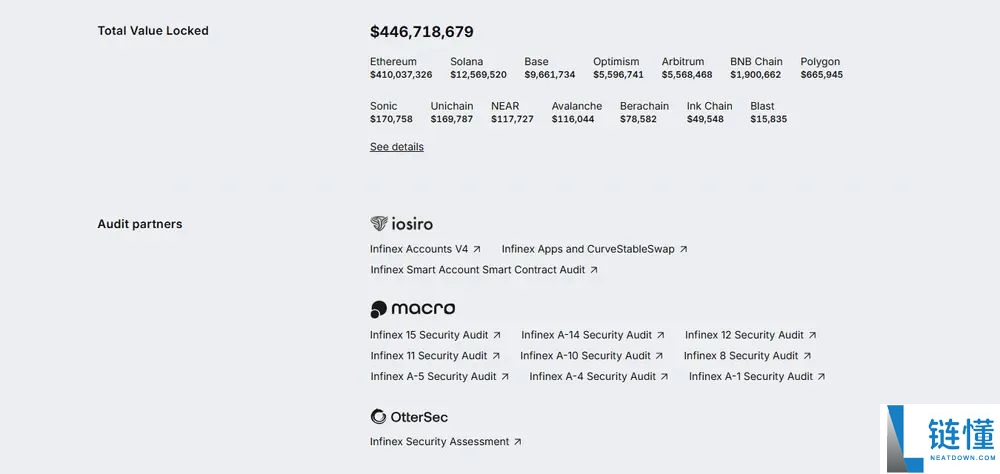Click the Solana TVL entry
This screenshot has width=1000, height=474.
point(478,68)
